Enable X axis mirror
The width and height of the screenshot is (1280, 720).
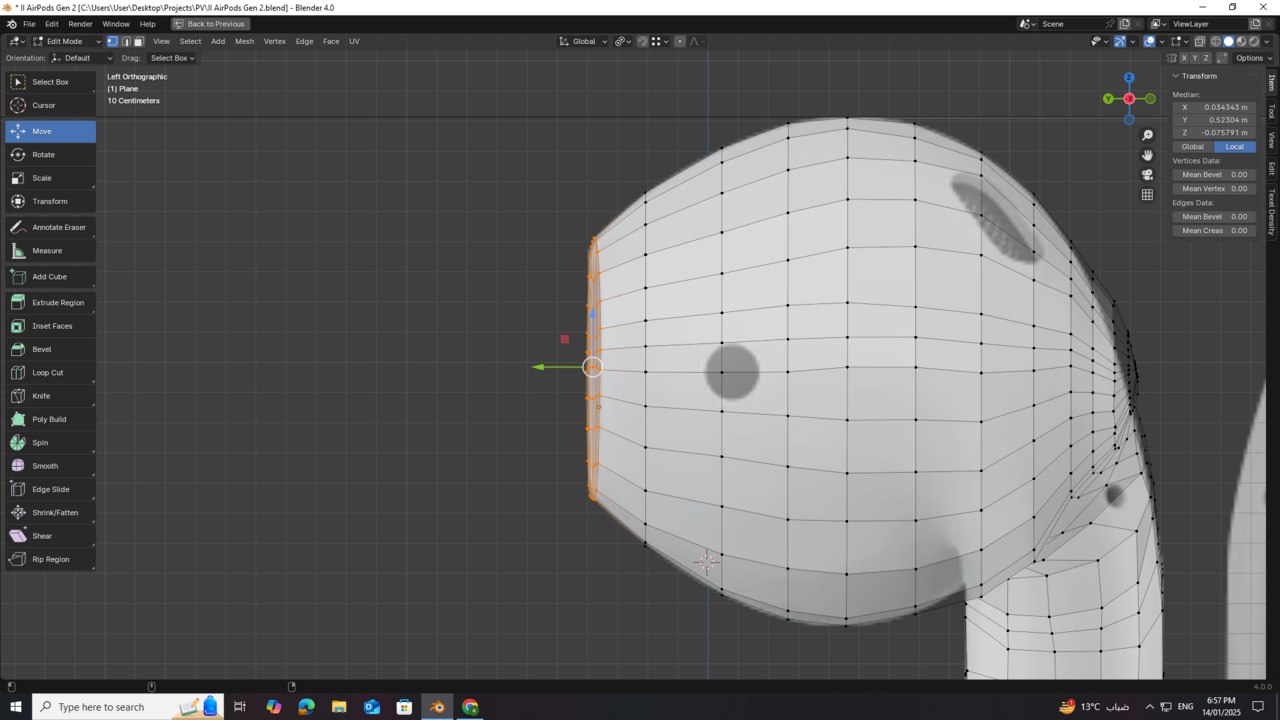1184,58
